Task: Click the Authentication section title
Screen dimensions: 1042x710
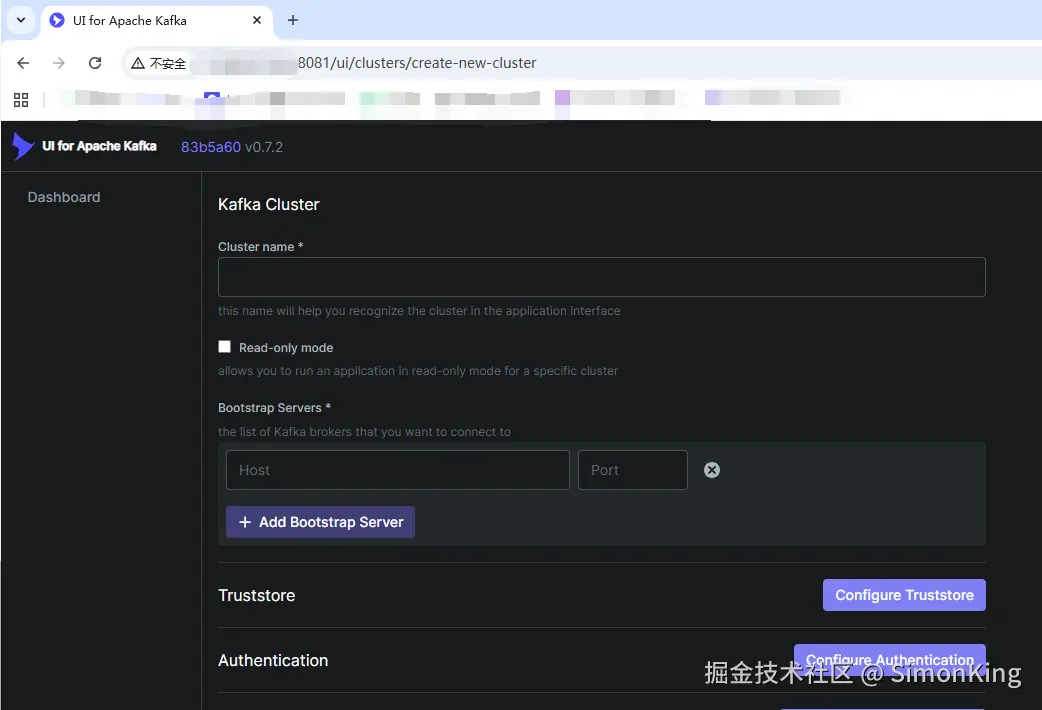Action: [x=273, y=661]
